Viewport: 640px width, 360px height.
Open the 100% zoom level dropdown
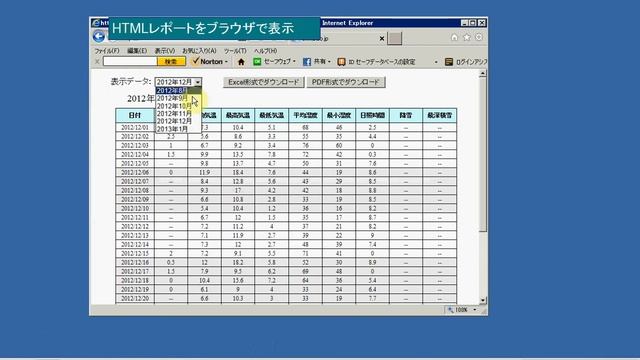point(474,310)
